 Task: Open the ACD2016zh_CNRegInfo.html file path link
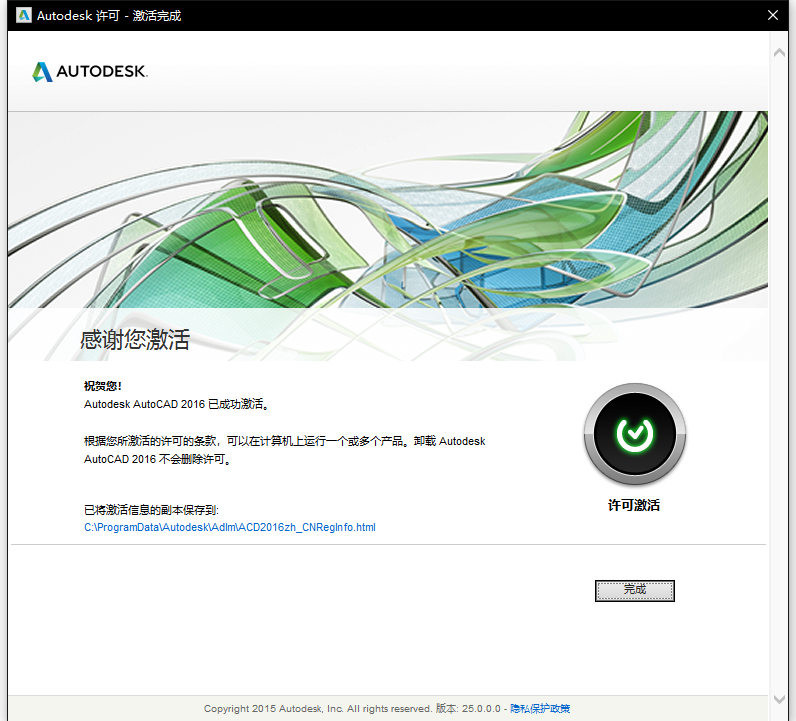tap(230, 527)
